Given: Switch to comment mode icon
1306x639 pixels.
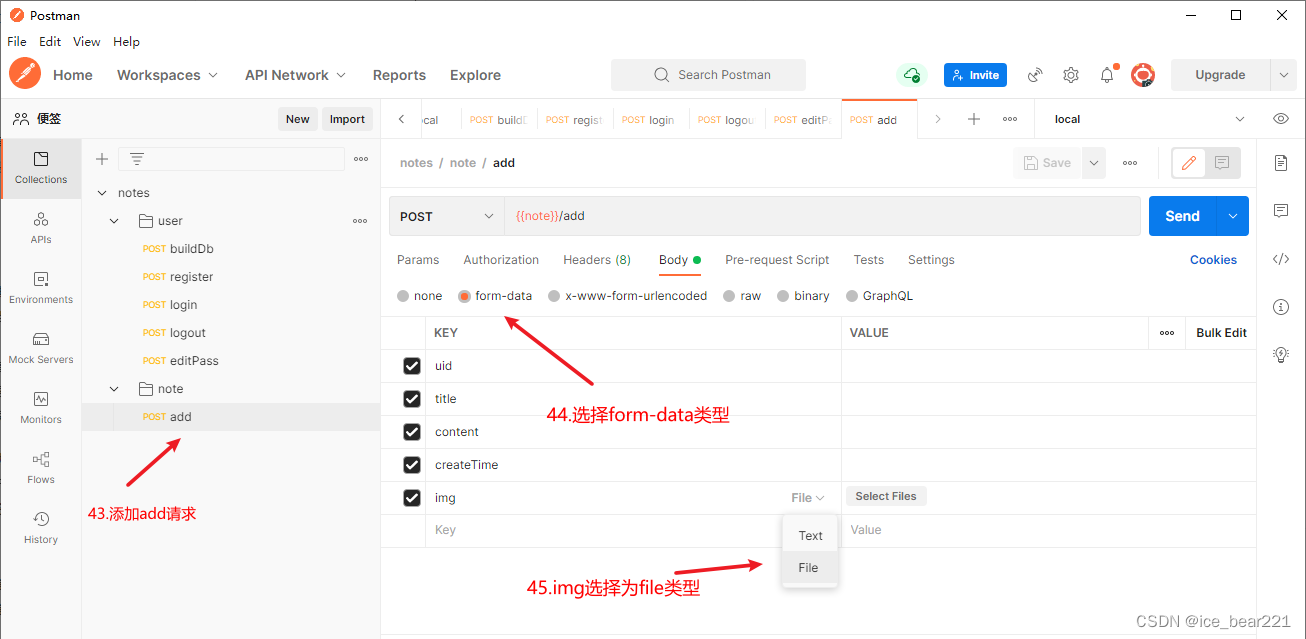Looking at the screenshot, I should (1222, 163).
